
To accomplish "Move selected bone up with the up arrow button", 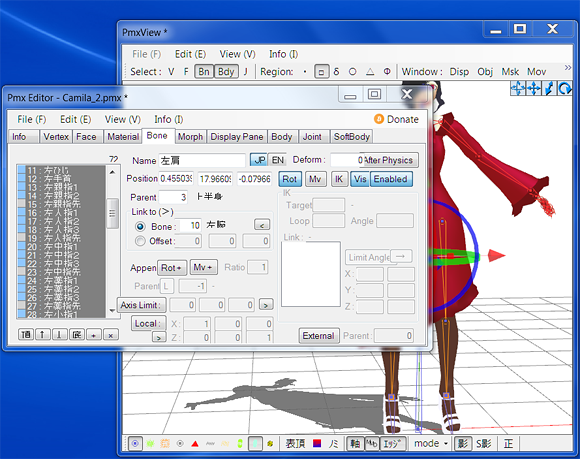I will [43, 335].
